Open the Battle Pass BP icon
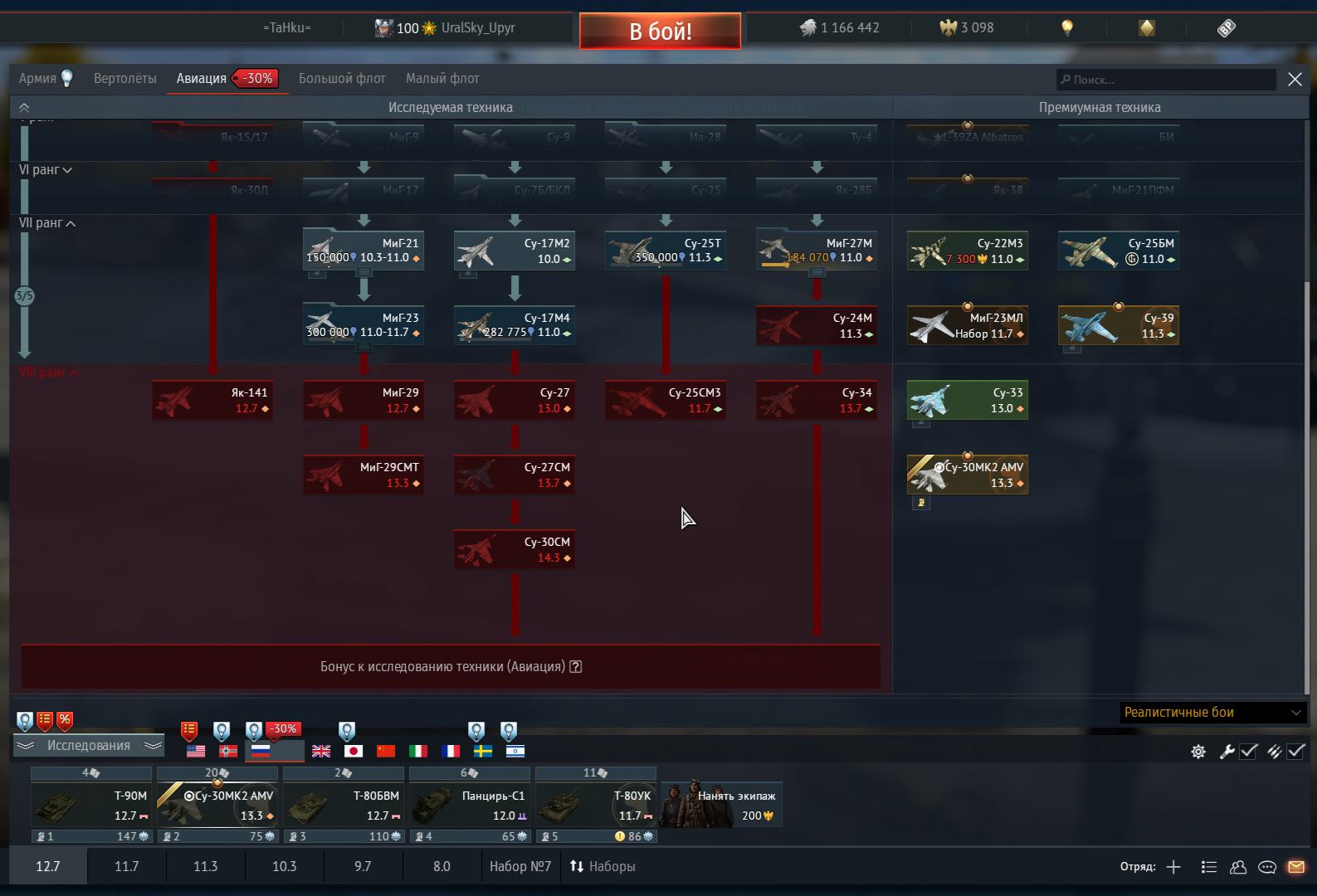1317x896 pixels. point(1226,28)
